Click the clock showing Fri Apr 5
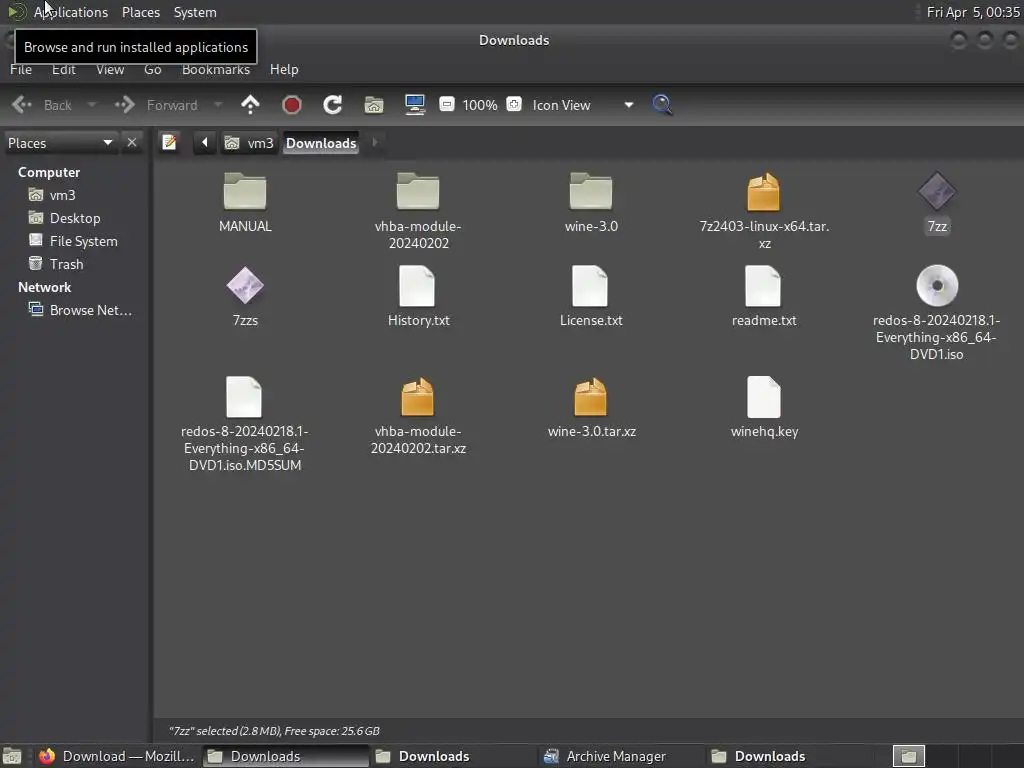Image resolution: width=1024 pixels, height=768 pixels. [x=972, y=12]
